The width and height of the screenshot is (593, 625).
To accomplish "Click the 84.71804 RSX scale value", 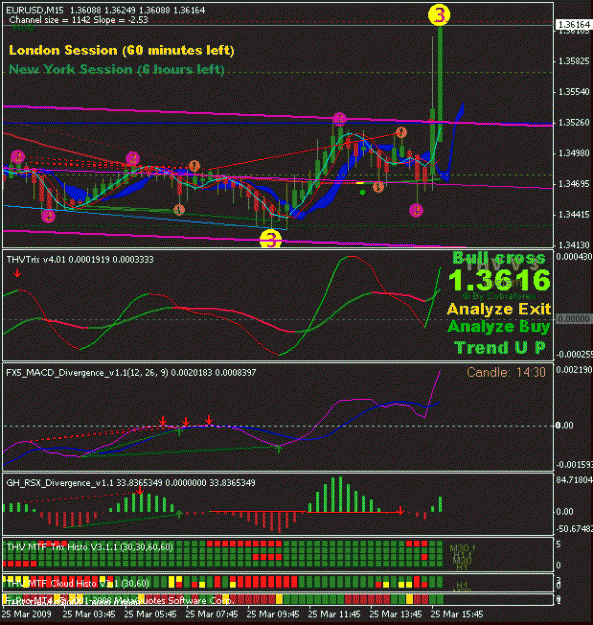I will (x=574, y=480).
